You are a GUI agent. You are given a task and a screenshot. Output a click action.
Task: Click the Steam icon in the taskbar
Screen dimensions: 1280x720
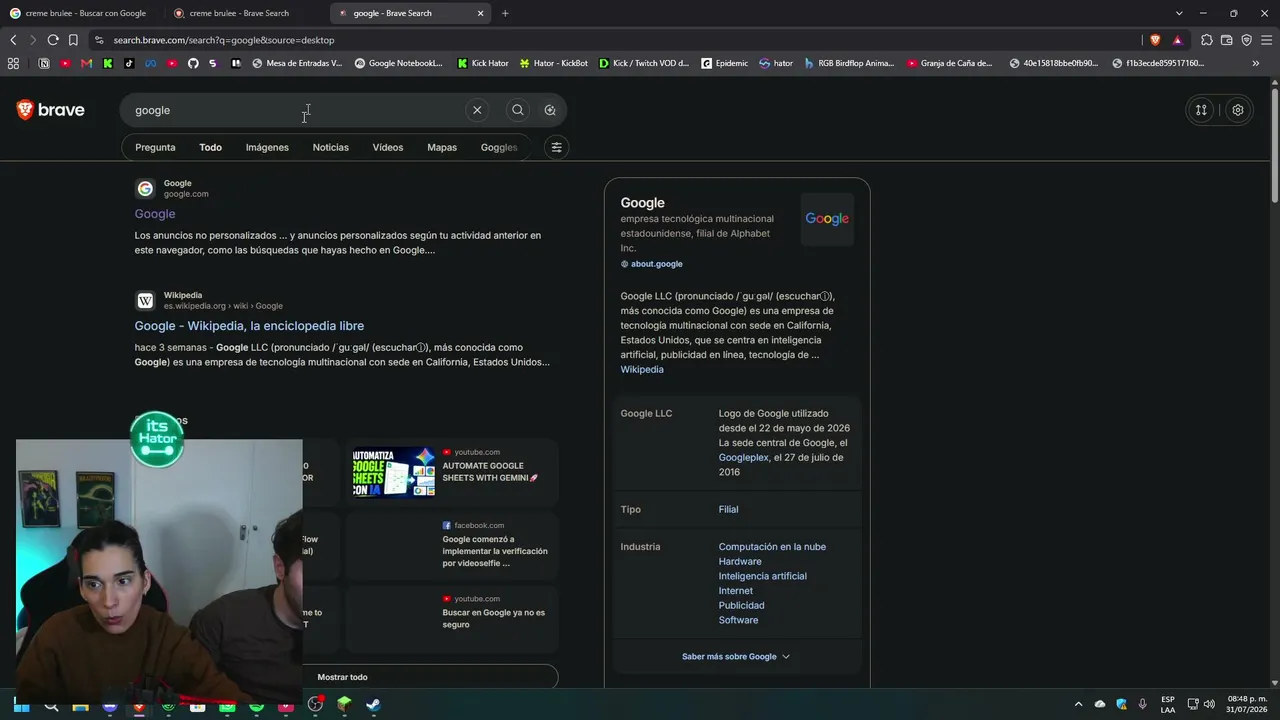[373, 704]
